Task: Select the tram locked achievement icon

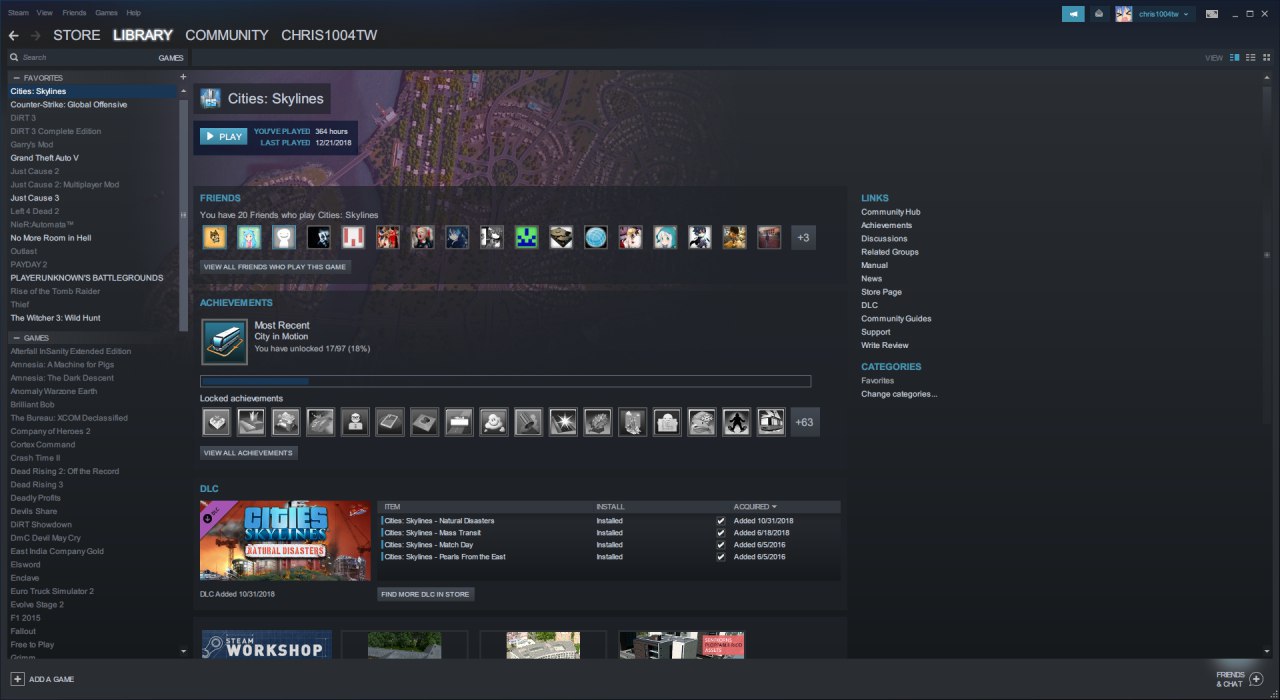Action: tap(771, 422)
